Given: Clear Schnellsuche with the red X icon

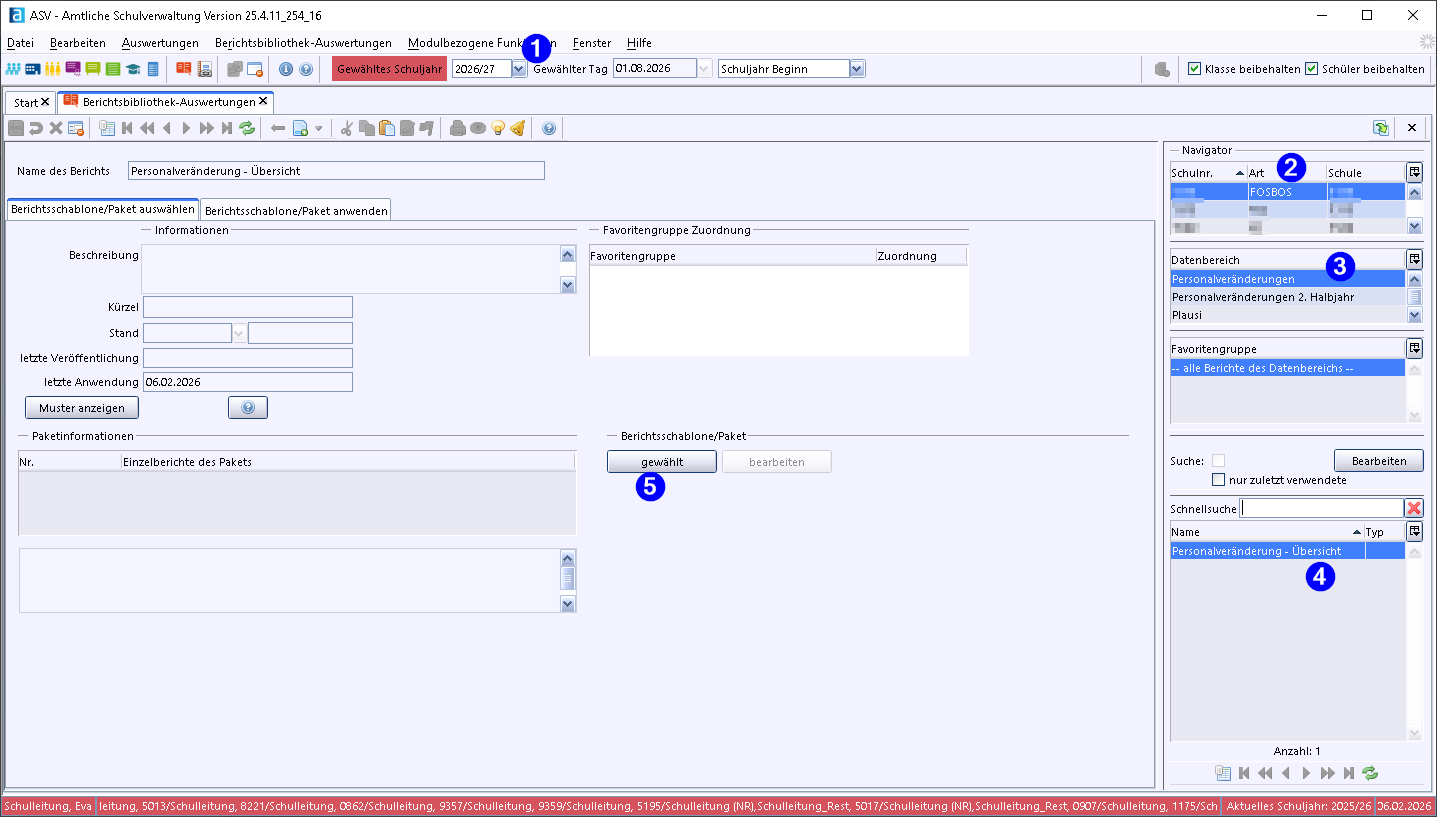Looking at the screenshot, I should 1414,508.
